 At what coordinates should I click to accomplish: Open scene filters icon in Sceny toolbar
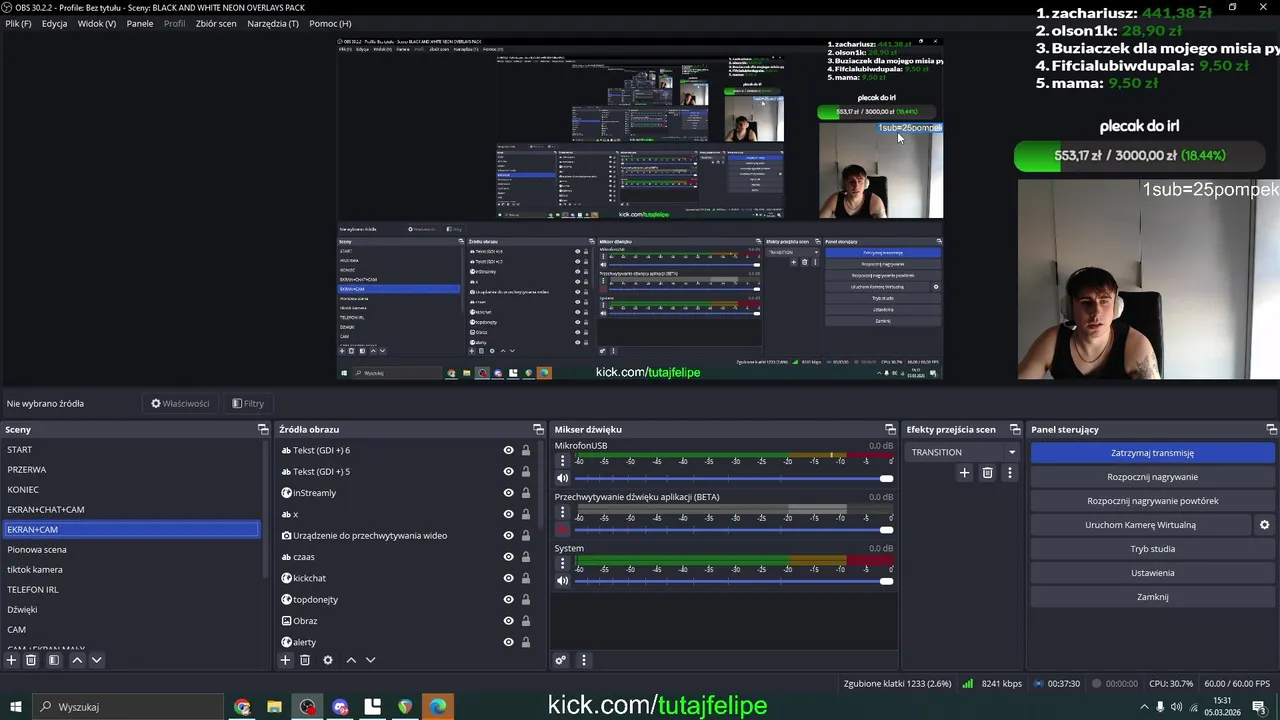click(x=54, y=660)
